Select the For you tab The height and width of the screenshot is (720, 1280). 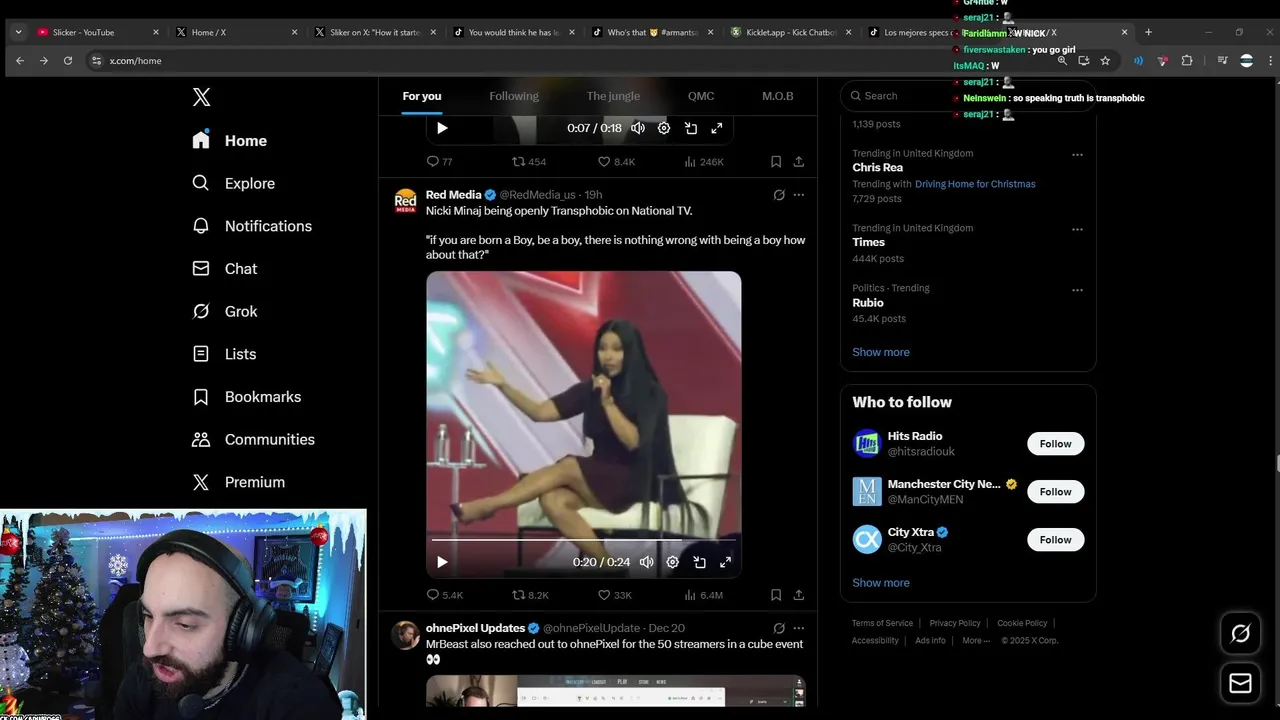coord(422,96)
